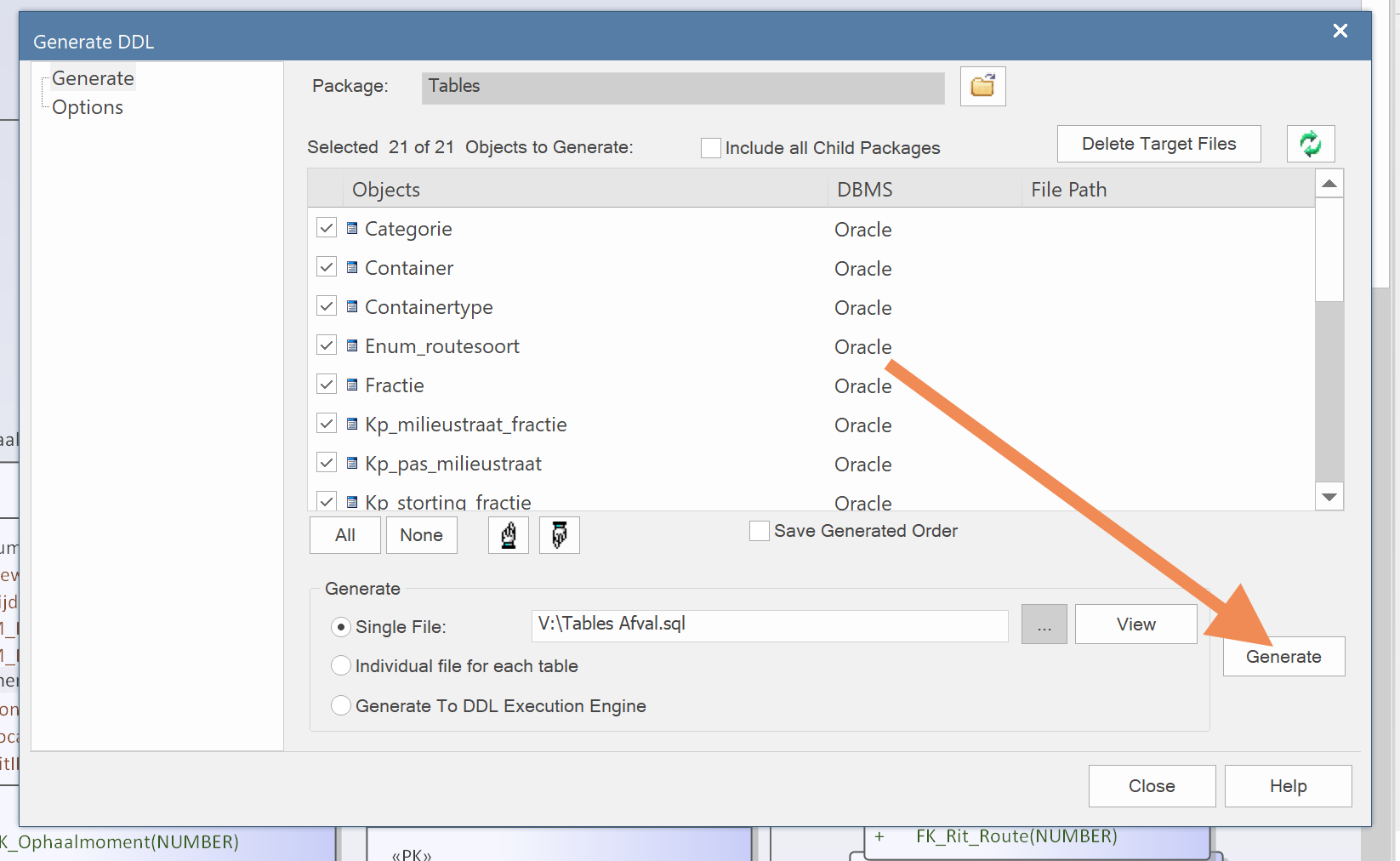
Task: Select Individual file for each table
Action: click(x=341, y=665)
